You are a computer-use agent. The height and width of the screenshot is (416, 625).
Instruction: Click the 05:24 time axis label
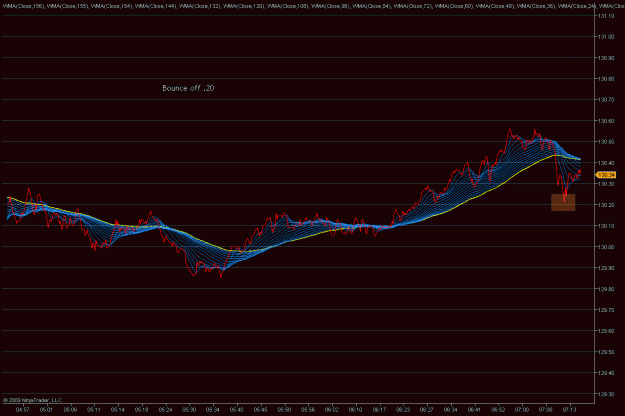(165, 410)
